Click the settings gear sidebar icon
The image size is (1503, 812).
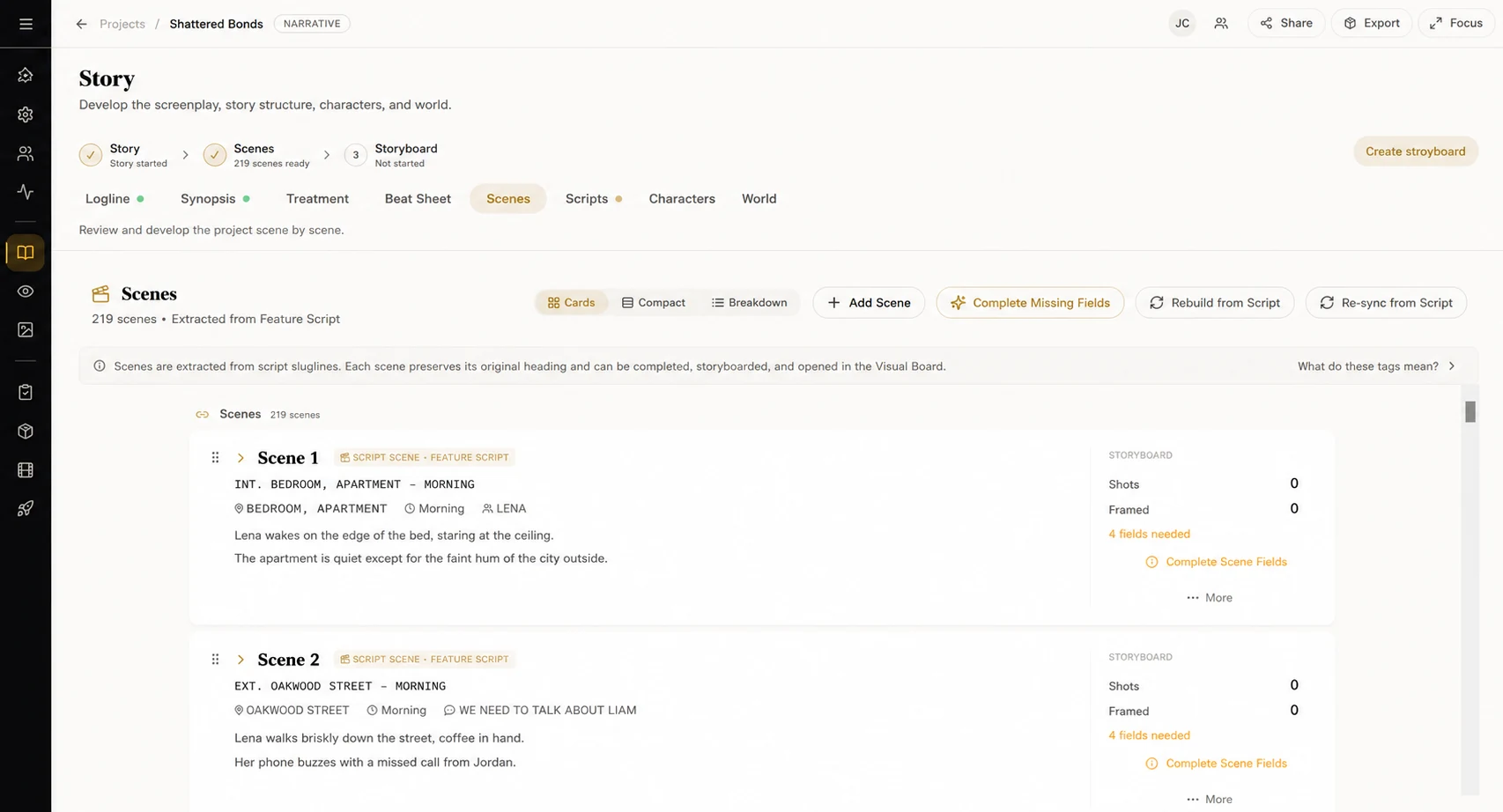(26, 114)
